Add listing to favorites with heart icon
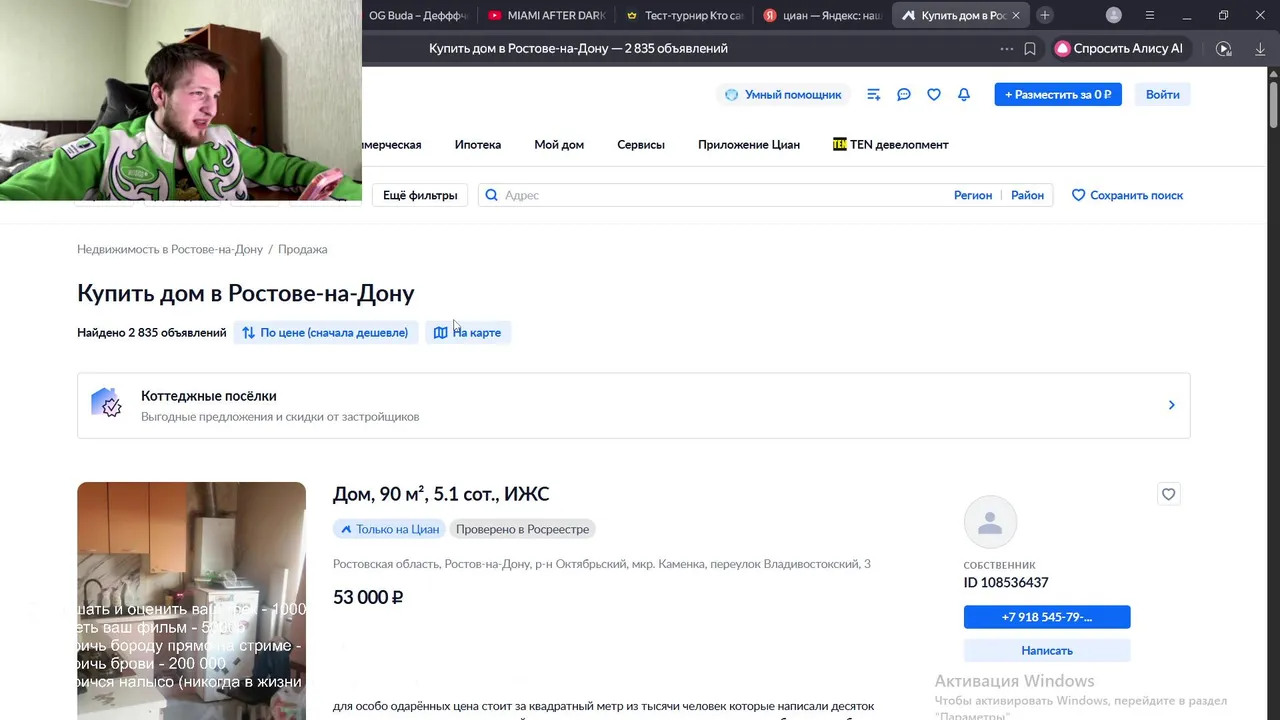1280x720 pixels. (x=1168, y=494)
